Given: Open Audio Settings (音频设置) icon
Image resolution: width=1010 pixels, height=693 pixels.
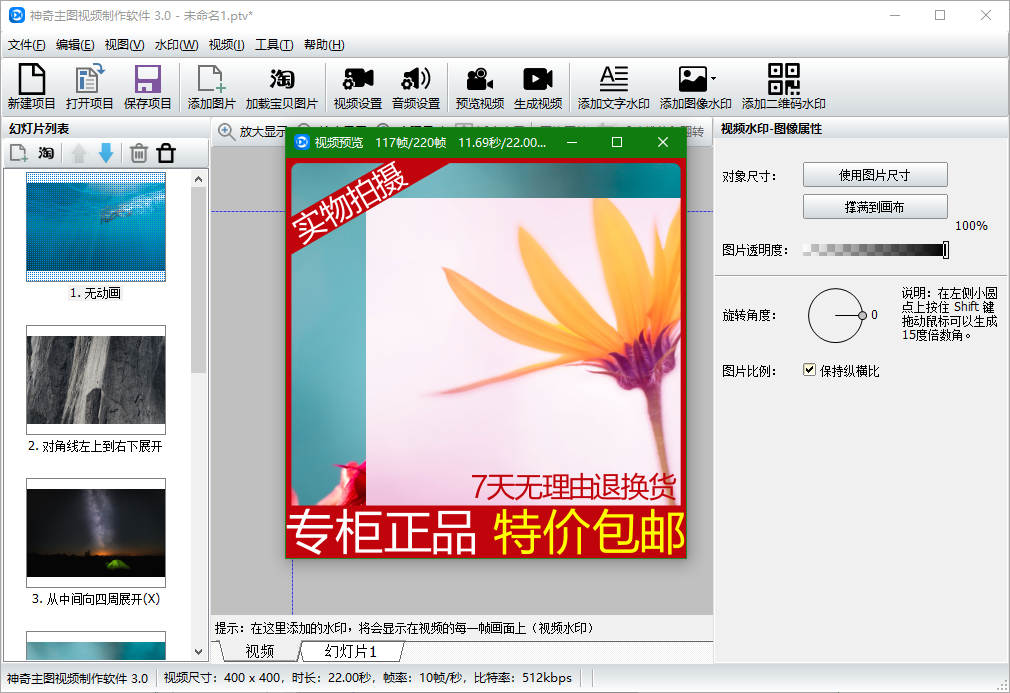Looking at the screenshot, I should click(415, 87).
